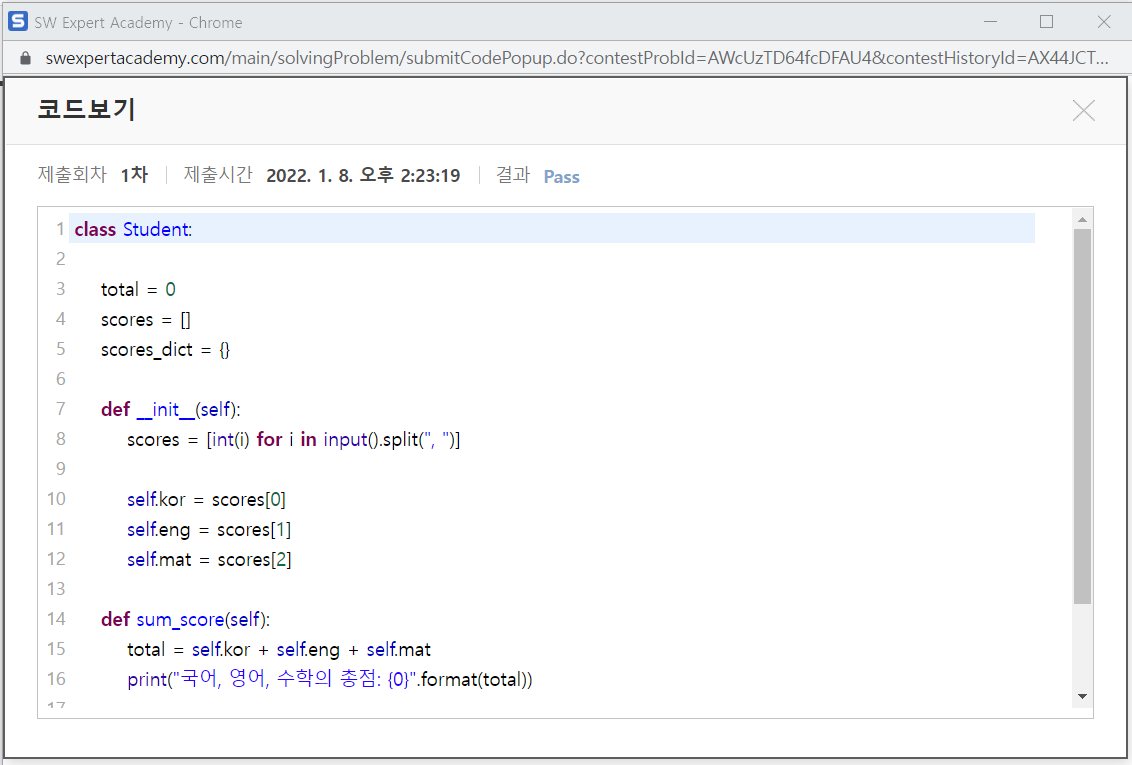Click the SW Expert Academy favicon in title bar

tap(18, 22)
